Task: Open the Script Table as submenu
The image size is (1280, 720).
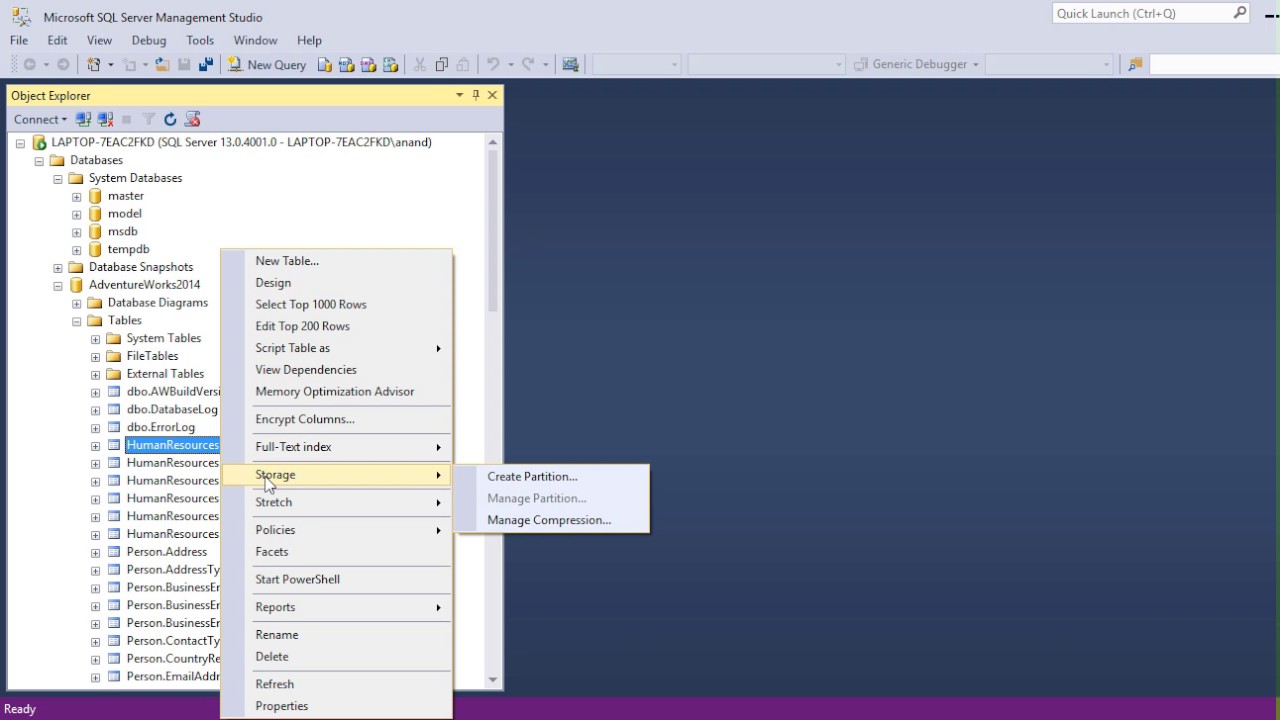Action: 337,348
